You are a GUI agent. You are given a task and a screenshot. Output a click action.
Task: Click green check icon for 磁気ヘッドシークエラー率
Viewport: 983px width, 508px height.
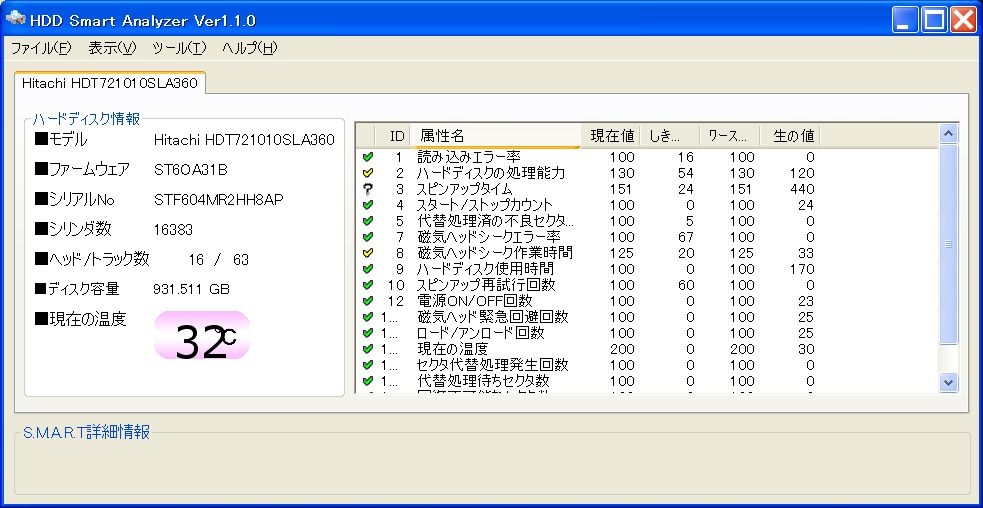coord(368,236)
